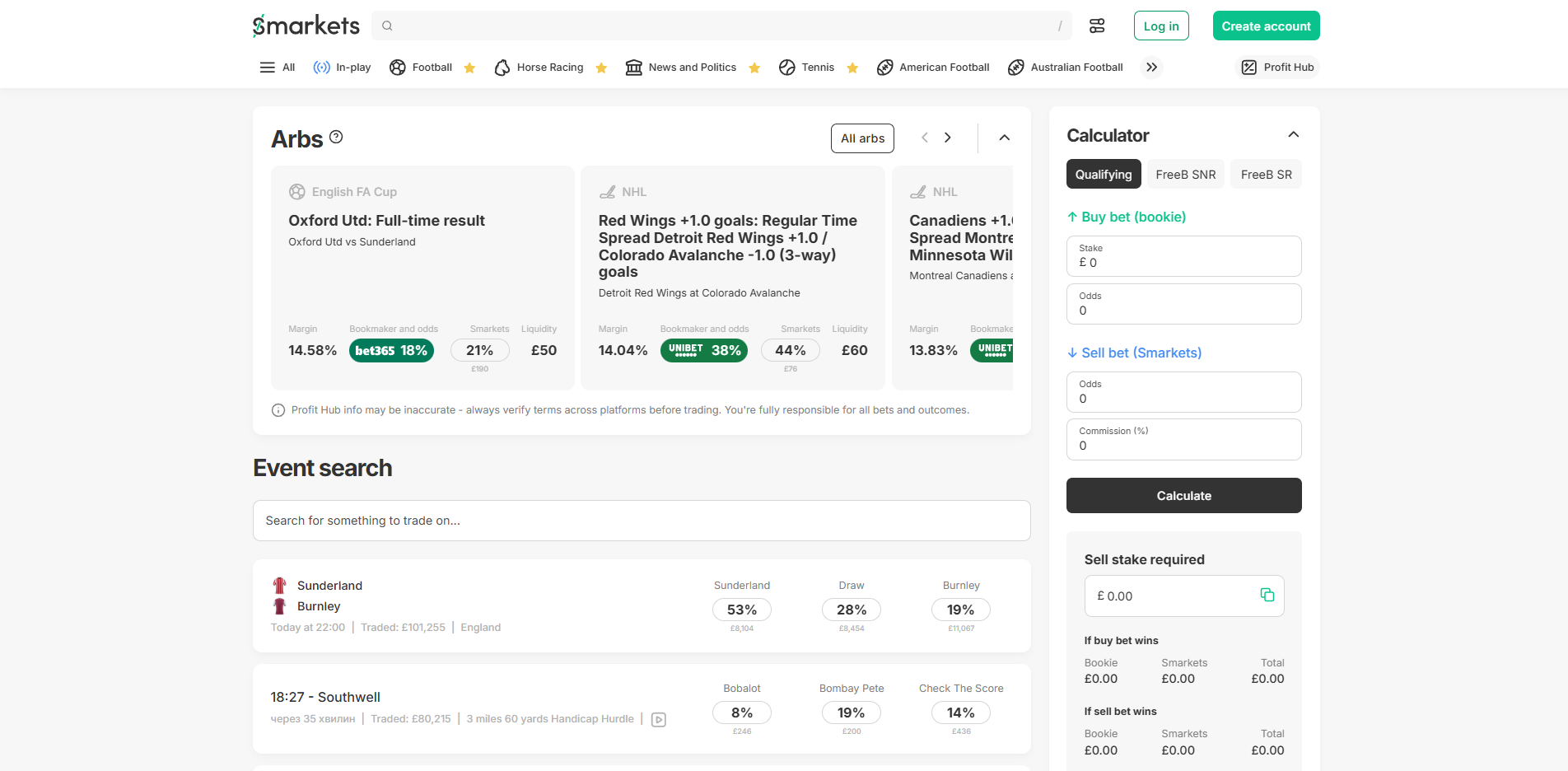The width and height of the screenshot is (1568, 771).
Task: Open the Arbs help tooltip
Action: tap(335, 138)
